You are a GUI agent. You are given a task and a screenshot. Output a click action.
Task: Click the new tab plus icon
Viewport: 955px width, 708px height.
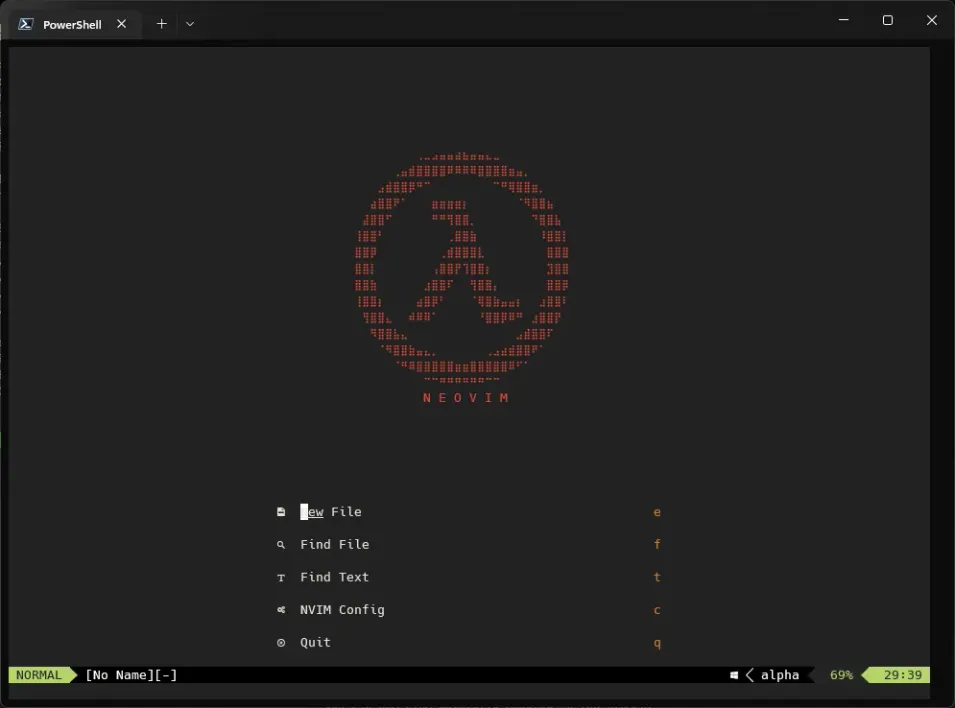pos(161,22)
